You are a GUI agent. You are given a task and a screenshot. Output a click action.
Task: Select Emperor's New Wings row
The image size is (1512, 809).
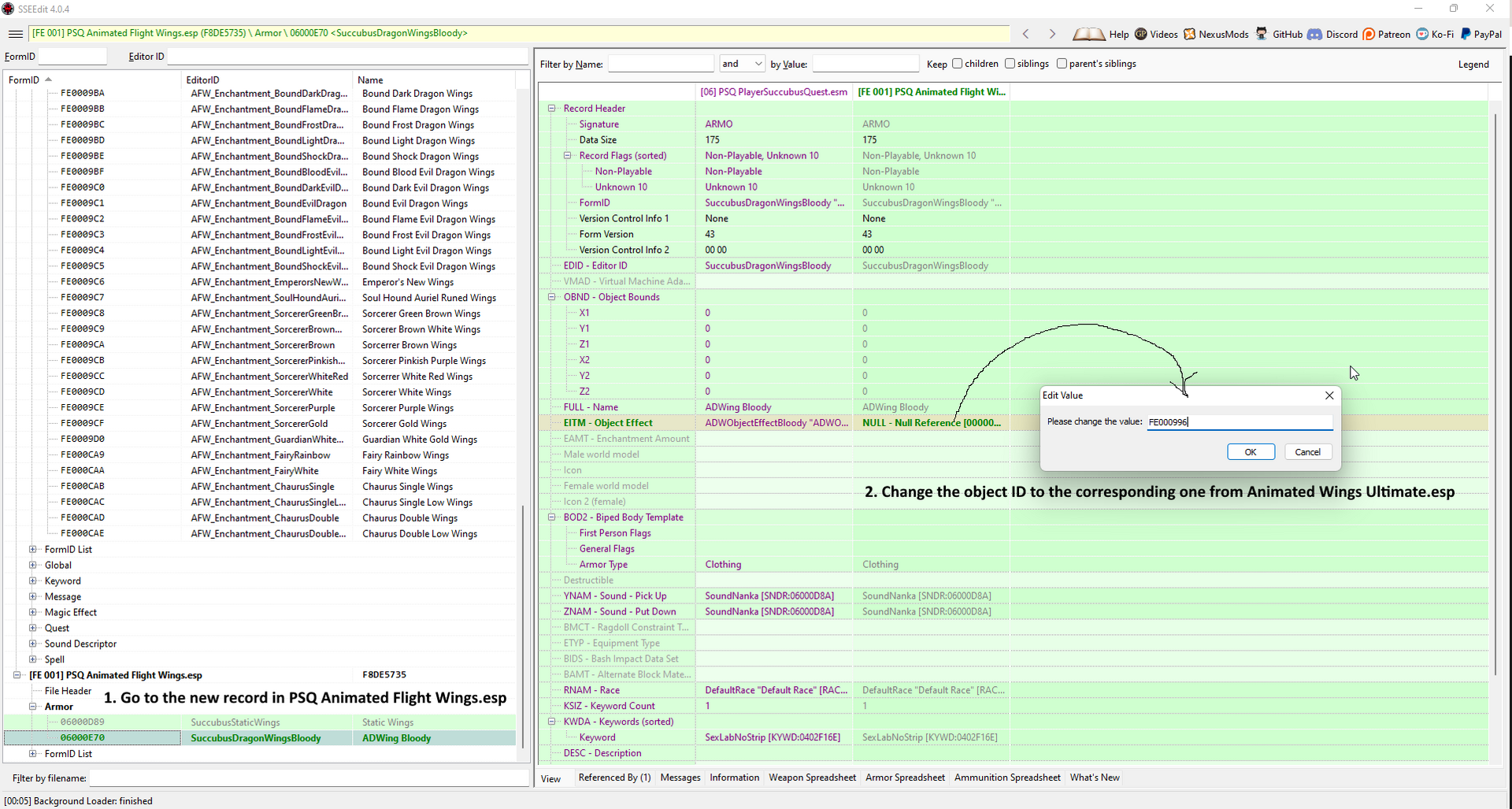coord(260,282)
